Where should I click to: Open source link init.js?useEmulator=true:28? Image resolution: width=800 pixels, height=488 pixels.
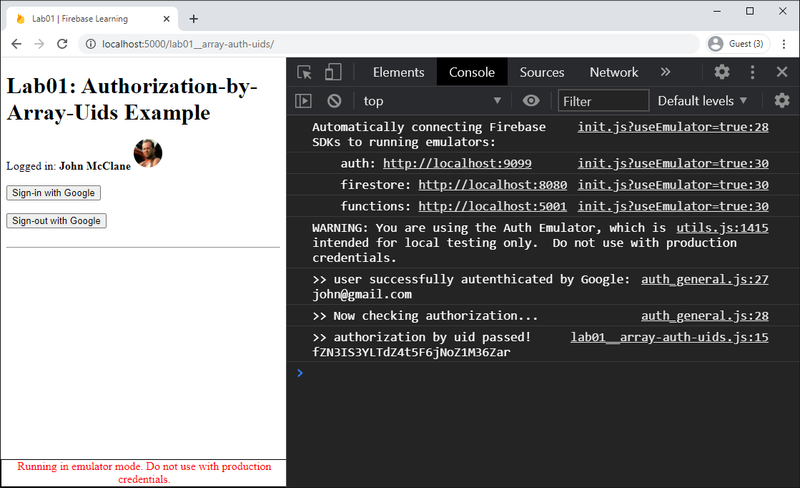tap(673, 127)
